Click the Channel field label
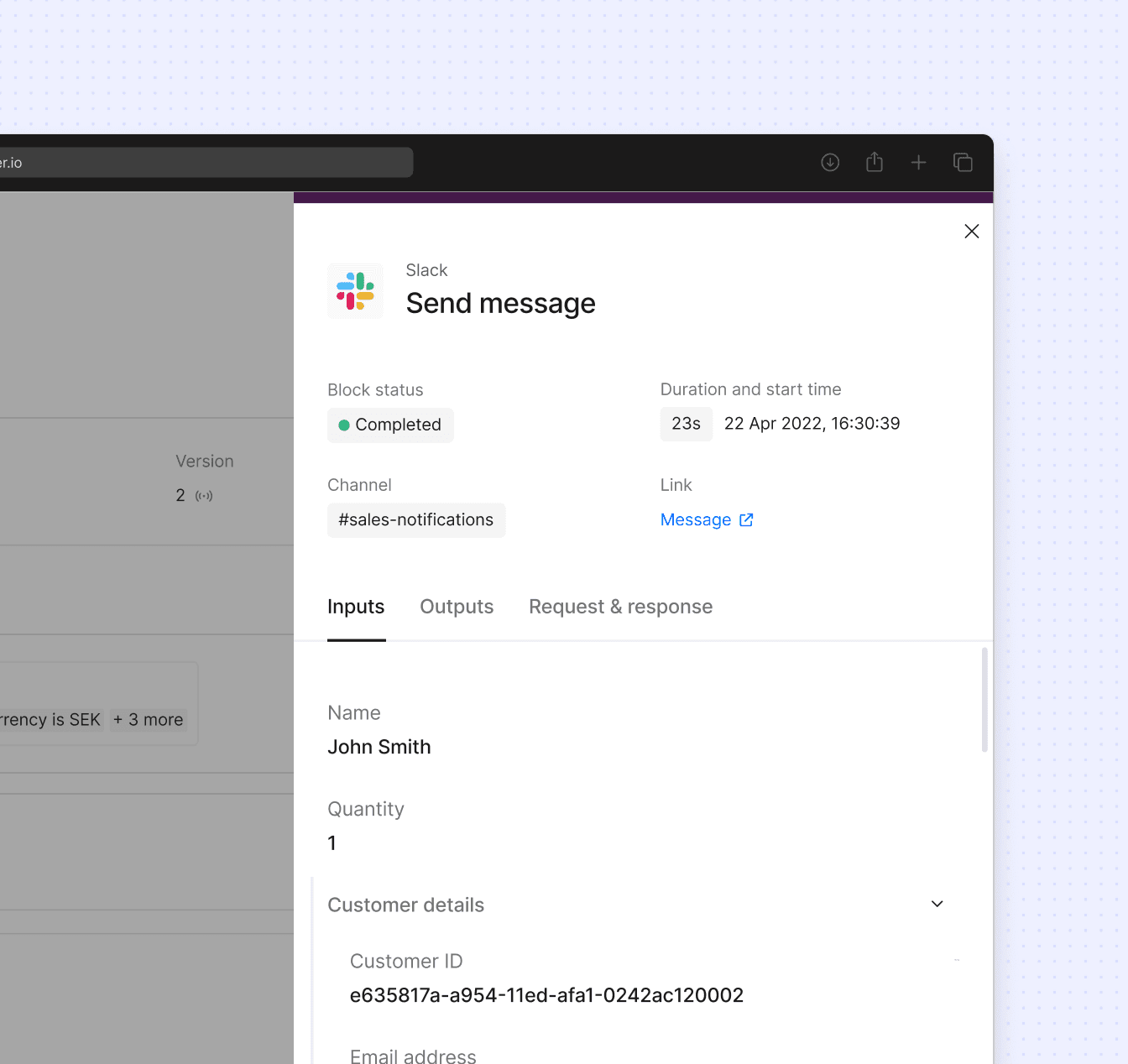The height and width of the screenshot is (1064, 1128). pos(359,485)
